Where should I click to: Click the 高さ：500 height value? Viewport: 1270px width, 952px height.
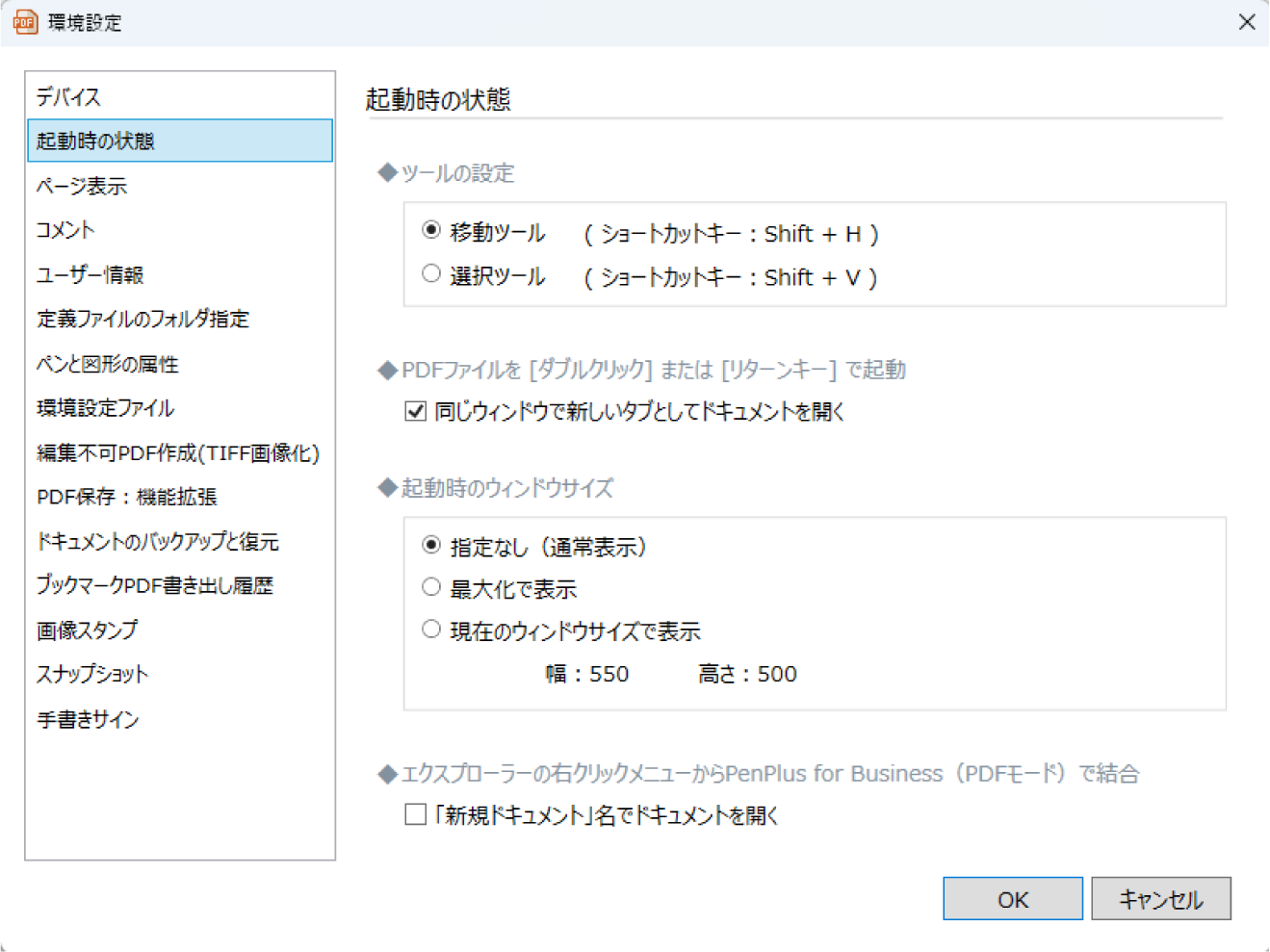coord(747,674)
